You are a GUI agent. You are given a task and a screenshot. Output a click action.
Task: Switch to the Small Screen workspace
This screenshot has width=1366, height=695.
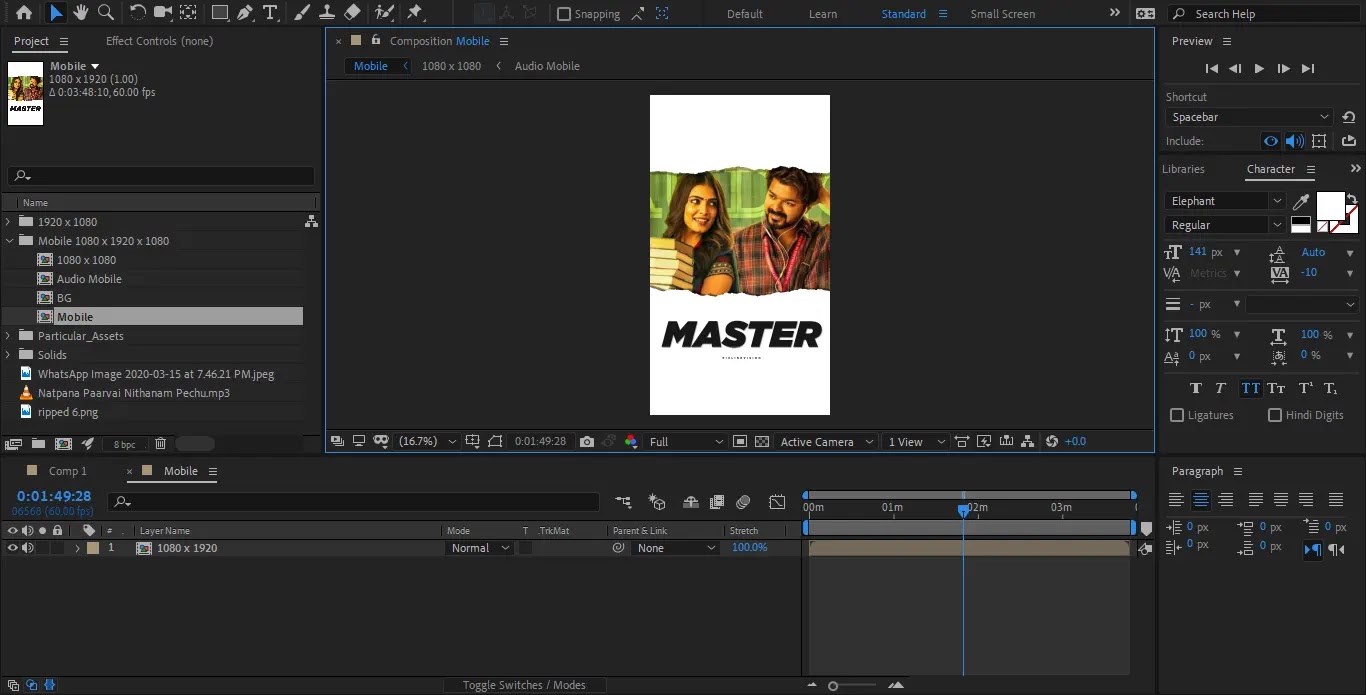click(x=1003, y=14)
